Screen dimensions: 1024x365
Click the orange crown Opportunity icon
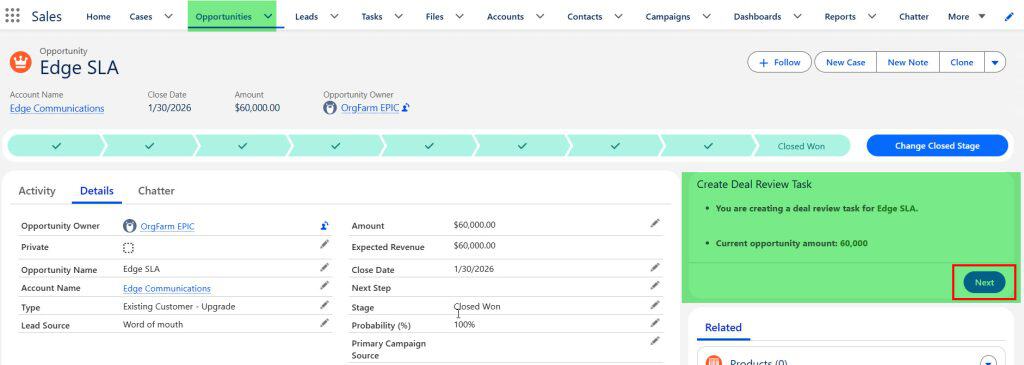point(21,63)
